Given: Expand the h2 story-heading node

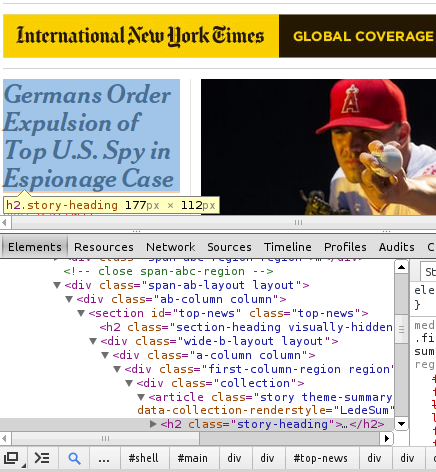Looking at the screenshot, I should point(153,424).
